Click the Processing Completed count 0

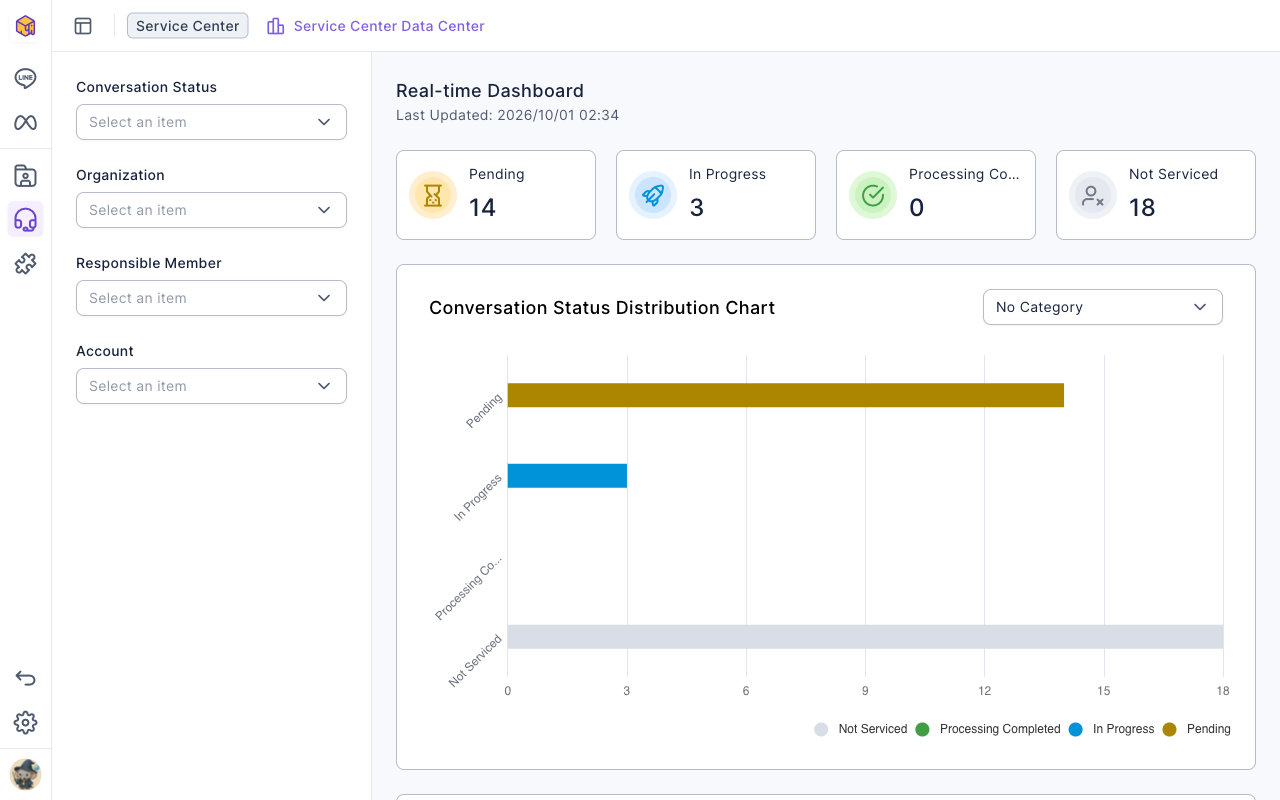tap(917, 207)
